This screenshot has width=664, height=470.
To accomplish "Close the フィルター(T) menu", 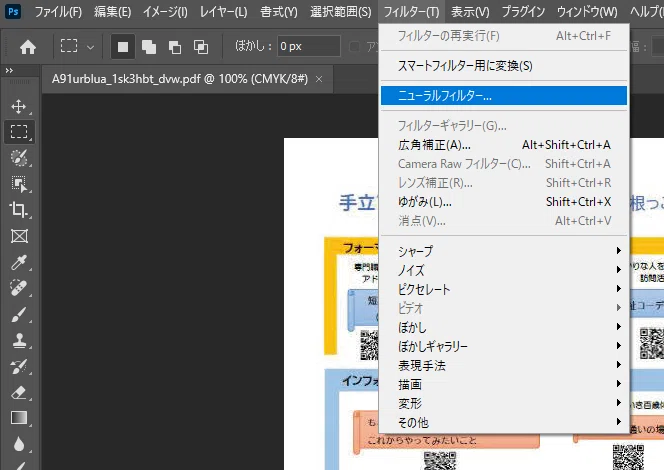I will 411,11.
